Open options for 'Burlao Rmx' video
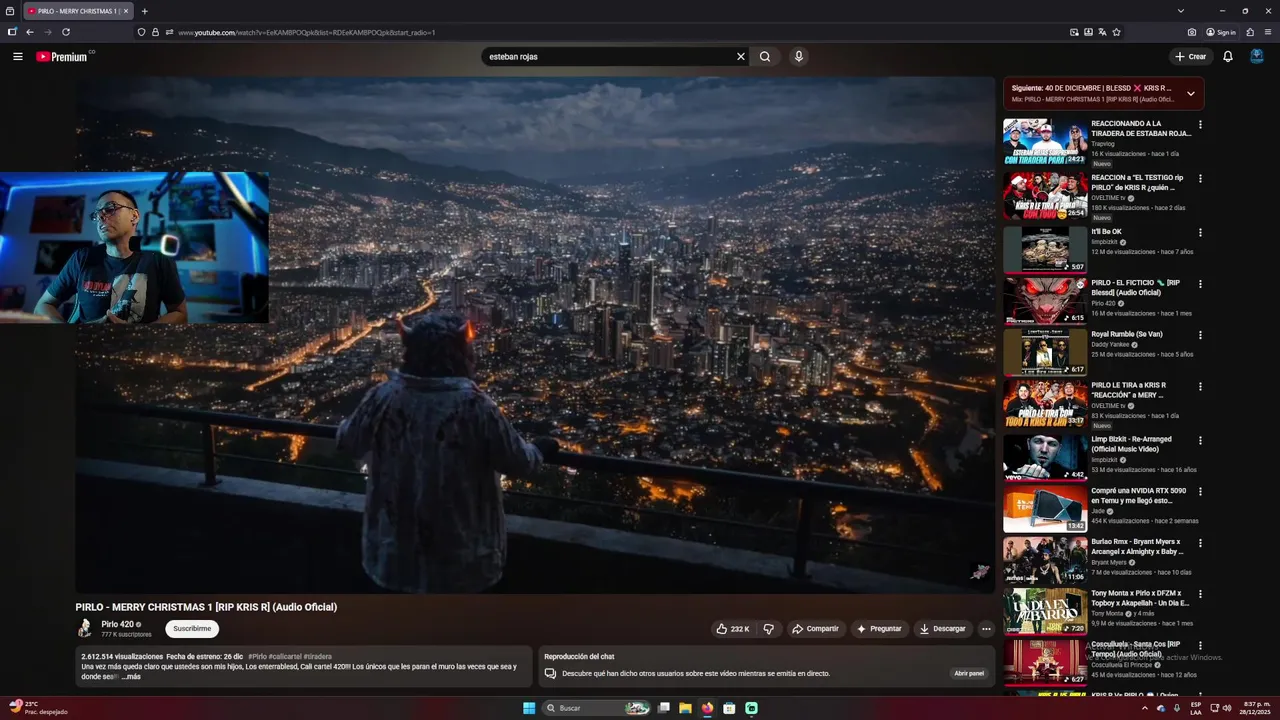Image resolution: width=1280 pixels, height=720 pixels. [1200, 543]
